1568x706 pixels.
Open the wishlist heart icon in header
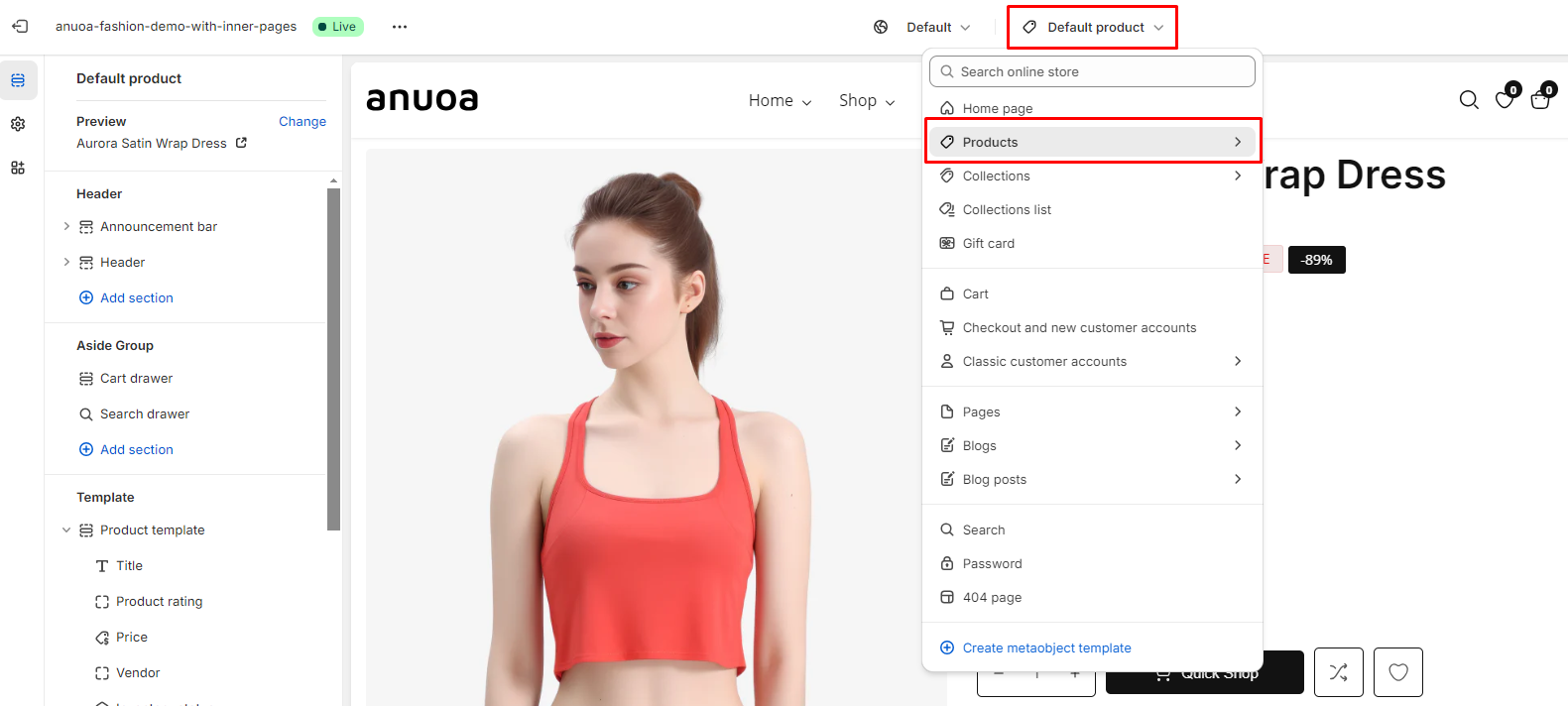1505,99
